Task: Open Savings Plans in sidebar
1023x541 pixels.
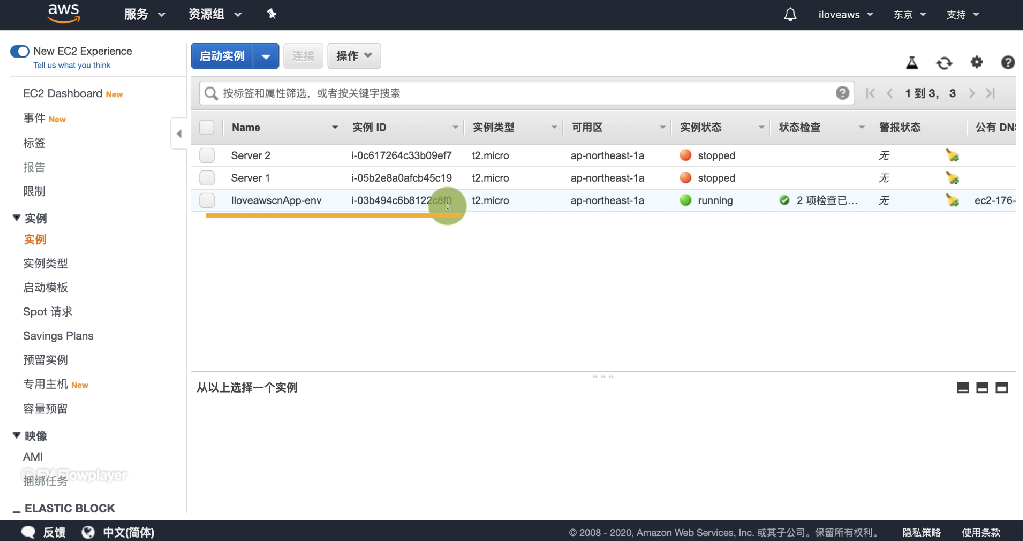Action: coord(58,335)
